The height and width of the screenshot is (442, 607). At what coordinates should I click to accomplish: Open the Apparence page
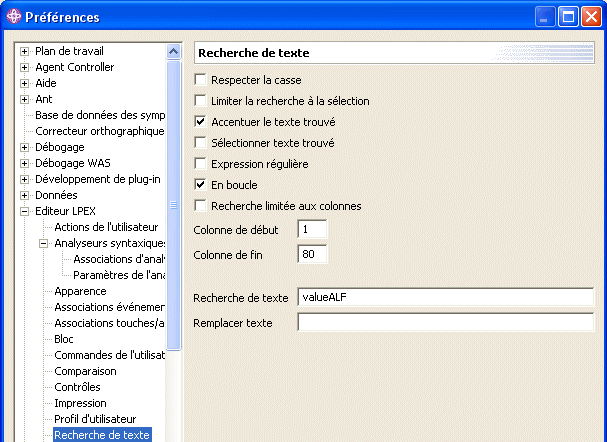tap(80, 291)
